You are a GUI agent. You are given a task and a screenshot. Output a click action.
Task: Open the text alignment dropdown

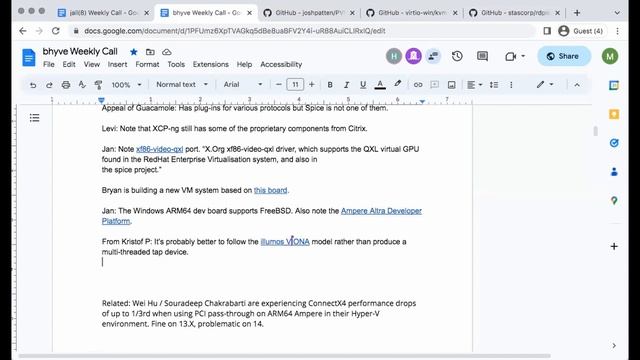[x=474, y=85]
